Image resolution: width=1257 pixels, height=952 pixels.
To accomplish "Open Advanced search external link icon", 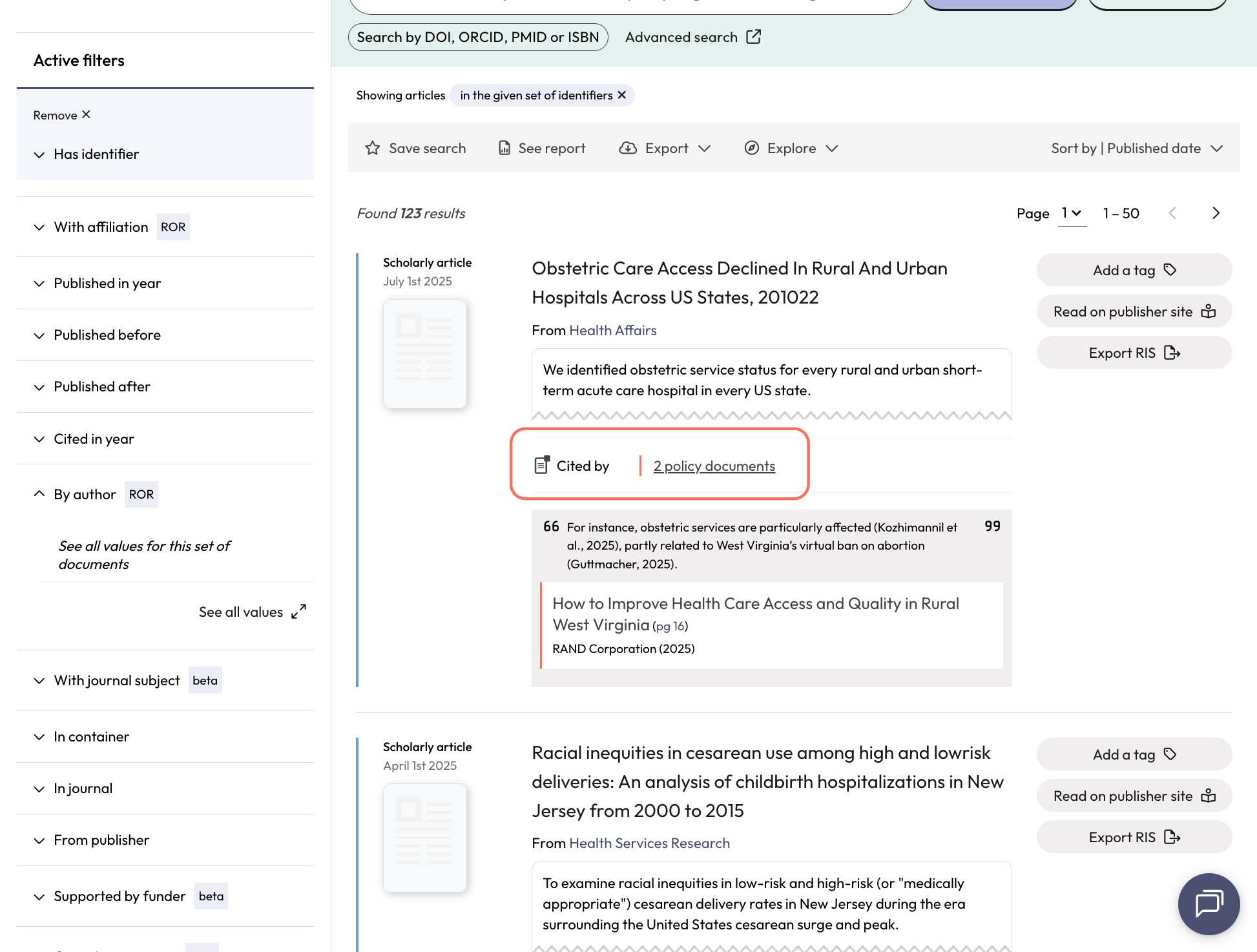I will [x=753, y=37].
